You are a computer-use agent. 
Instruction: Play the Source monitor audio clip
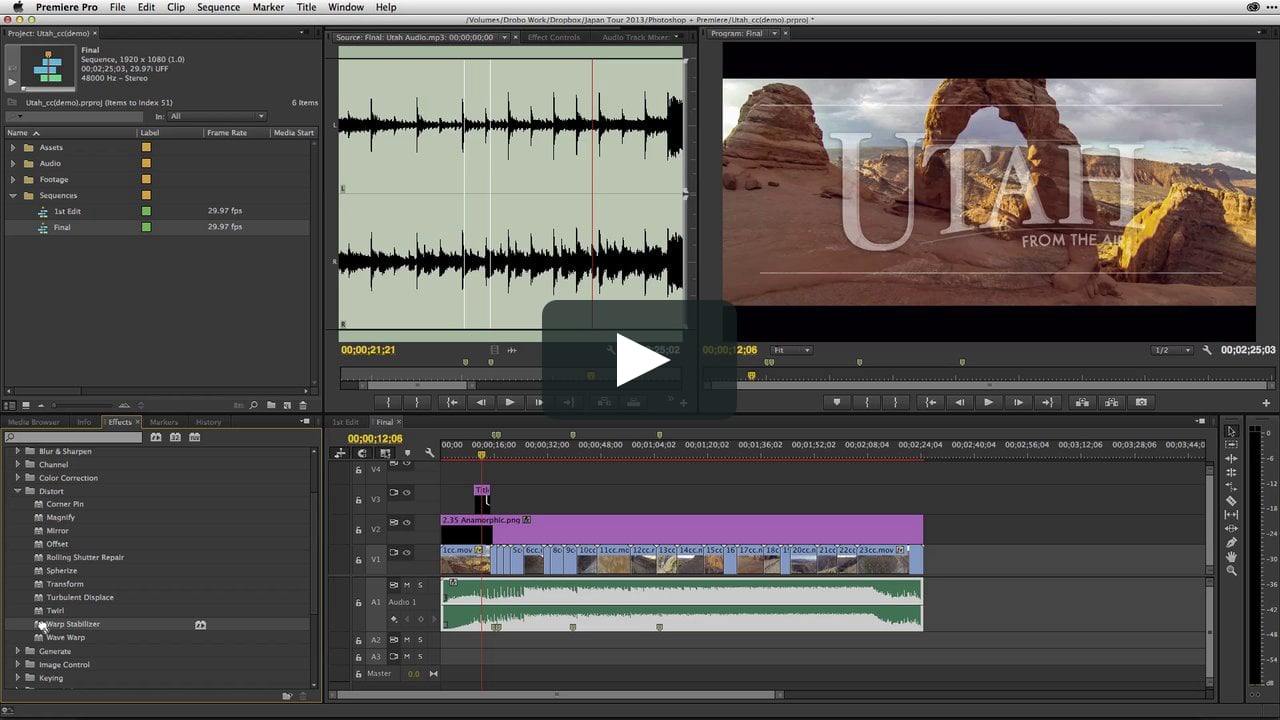point(510,402)
